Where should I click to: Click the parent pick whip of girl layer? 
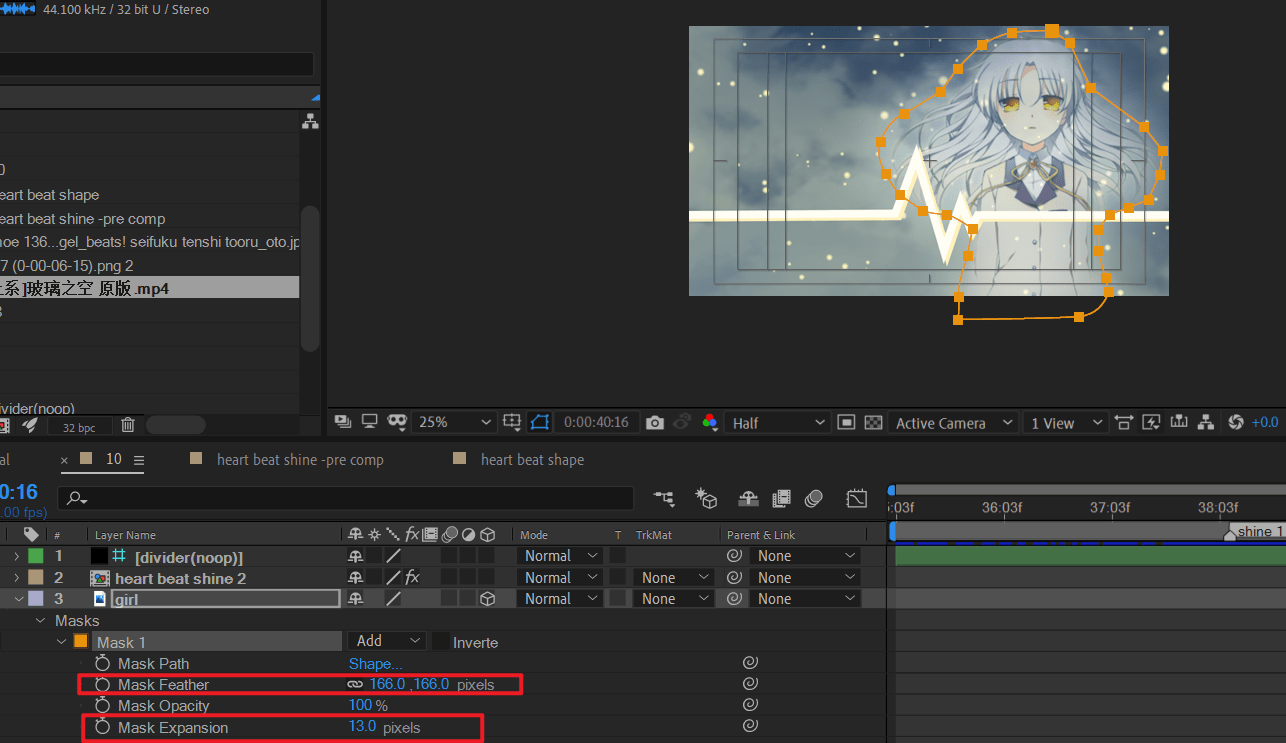click(x=735, y=599)
